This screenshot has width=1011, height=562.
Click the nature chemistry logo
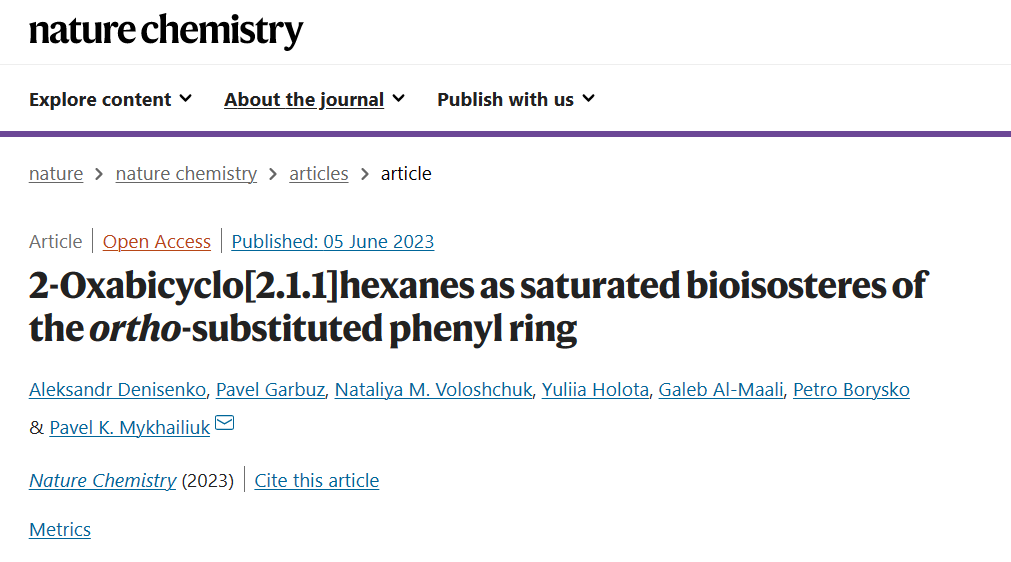coord(166,31)
